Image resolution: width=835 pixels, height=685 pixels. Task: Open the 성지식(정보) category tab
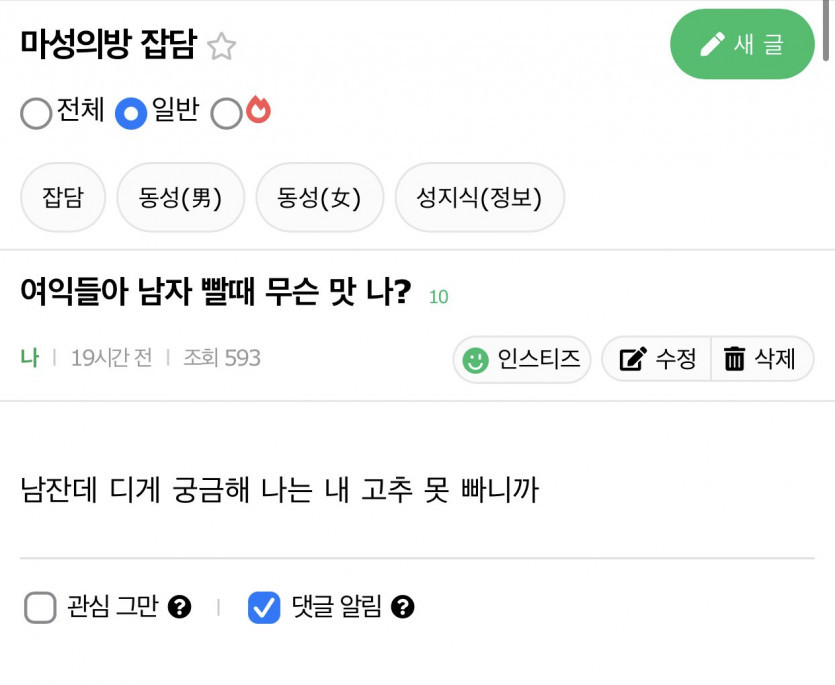tap(480, 197)
